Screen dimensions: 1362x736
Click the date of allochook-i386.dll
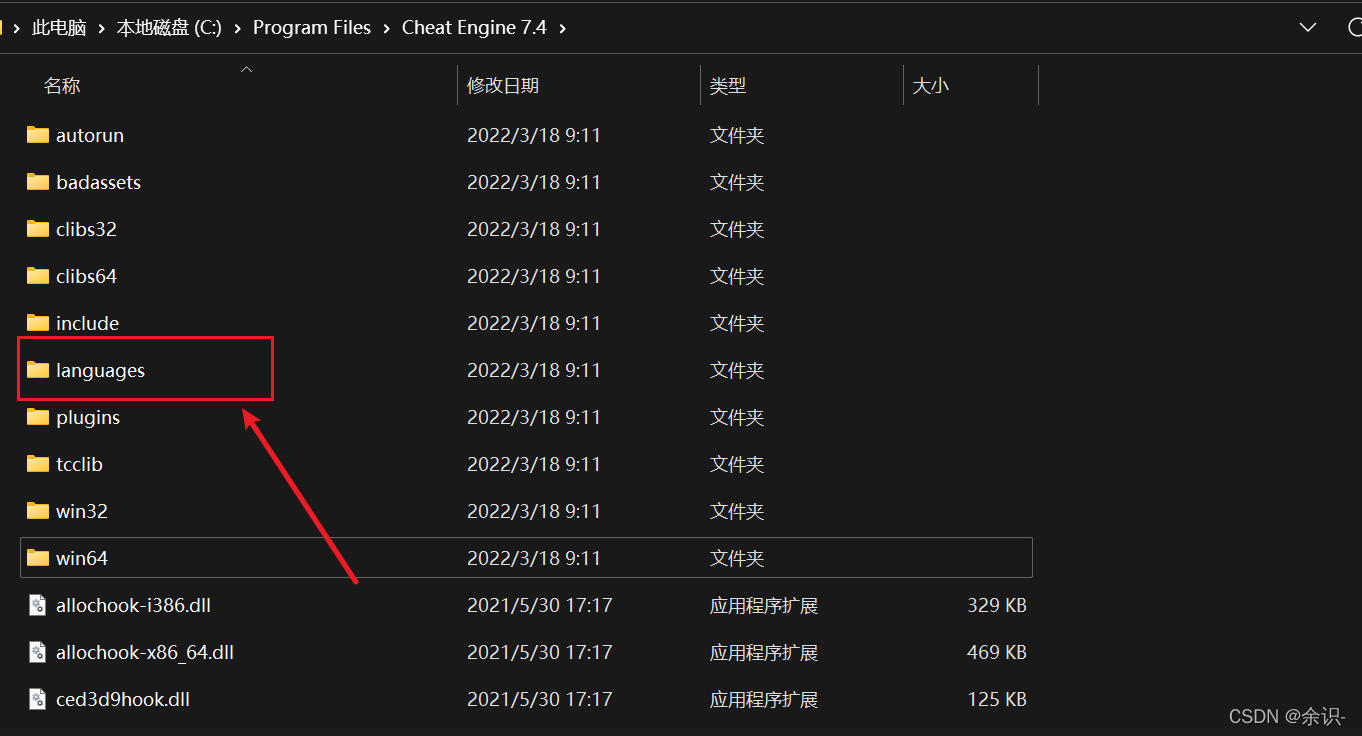pos(540,605)
